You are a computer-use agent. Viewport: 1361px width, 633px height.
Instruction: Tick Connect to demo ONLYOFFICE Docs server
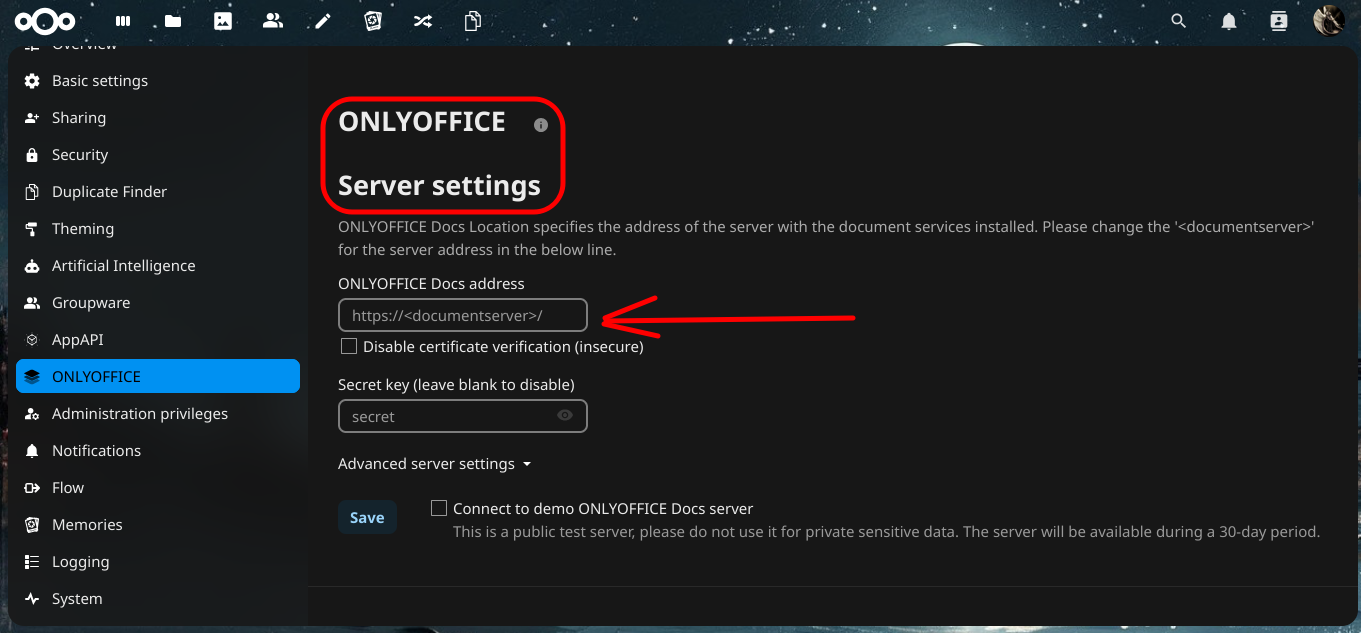click(439, 508)
